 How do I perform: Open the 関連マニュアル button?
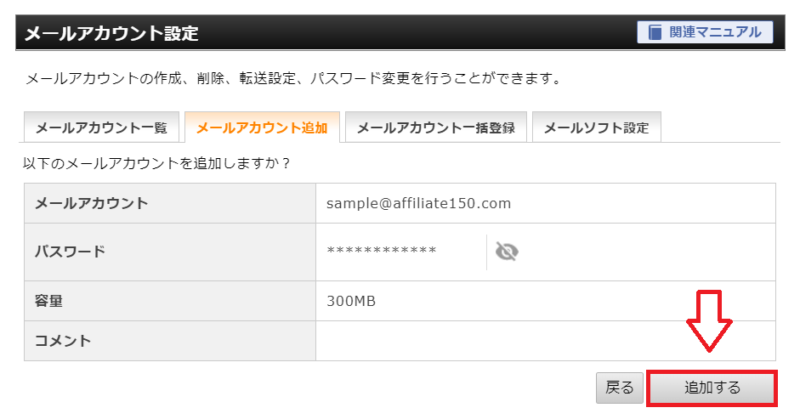pos(704,32)
